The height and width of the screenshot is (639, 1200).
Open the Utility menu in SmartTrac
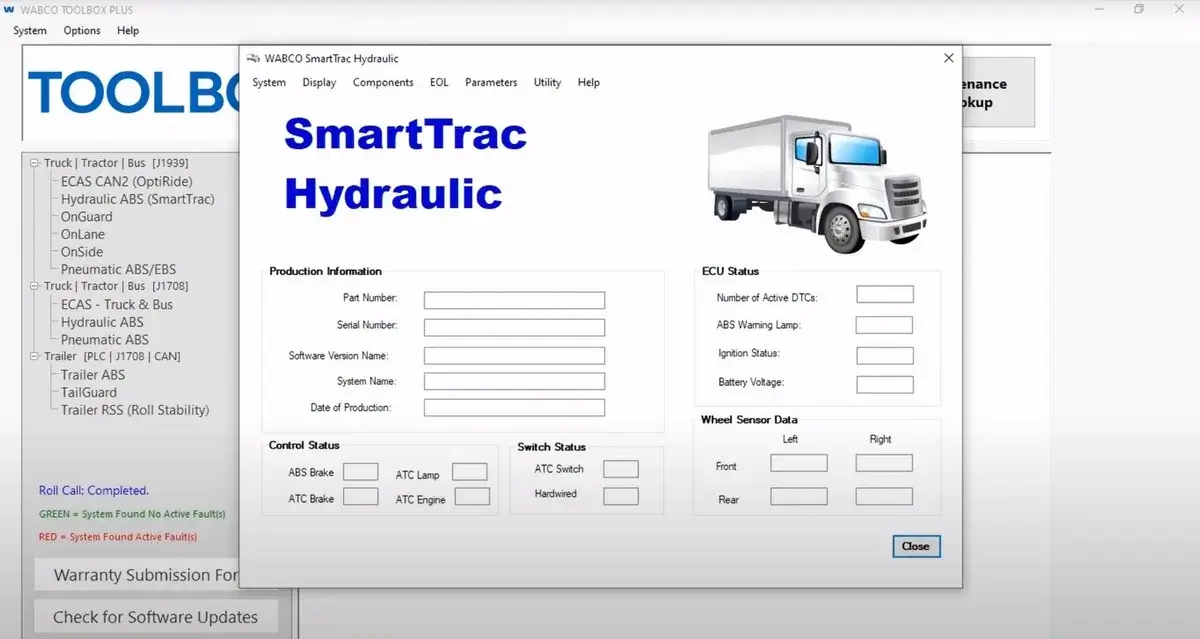click(547, 83)
